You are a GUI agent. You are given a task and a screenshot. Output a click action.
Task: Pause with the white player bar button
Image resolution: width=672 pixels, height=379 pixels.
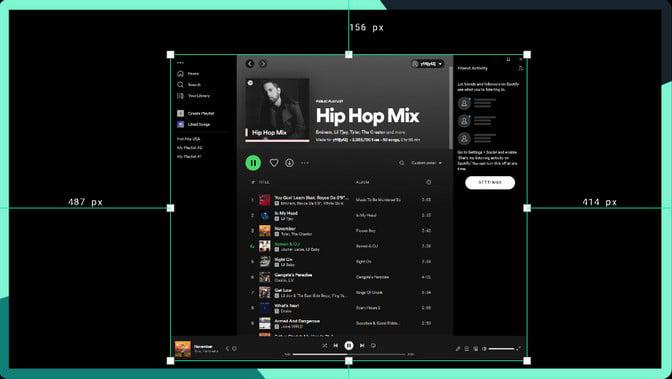[349, 346]
